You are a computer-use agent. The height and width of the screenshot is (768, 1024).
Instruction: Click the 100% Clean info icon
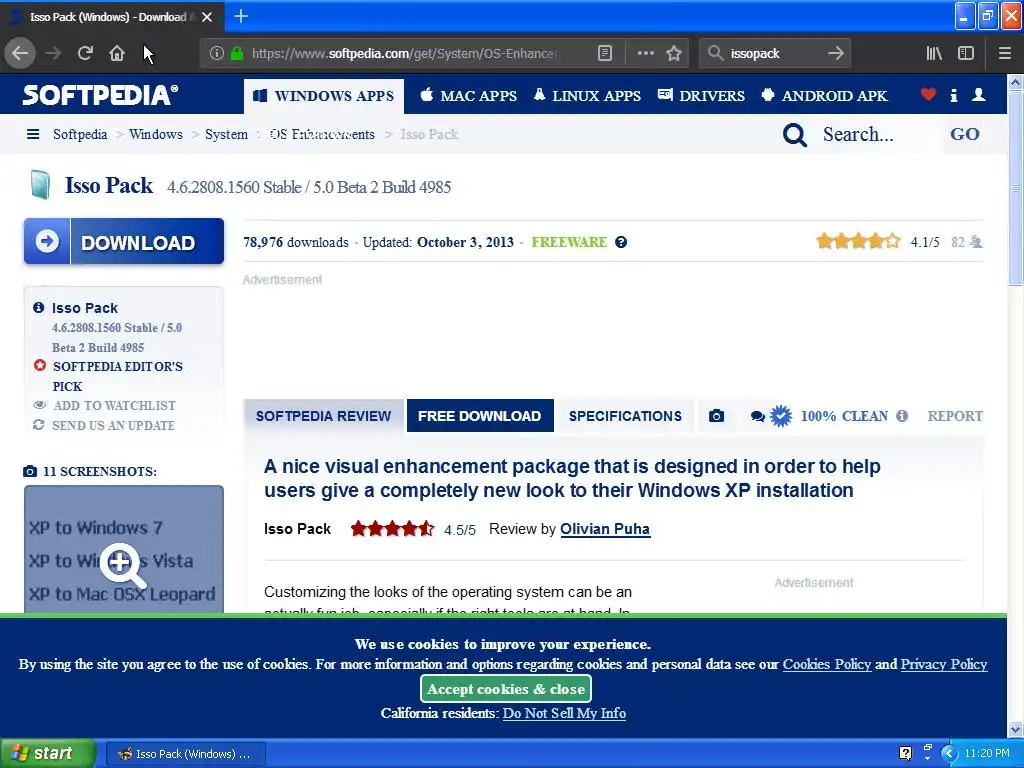(902, 416)
